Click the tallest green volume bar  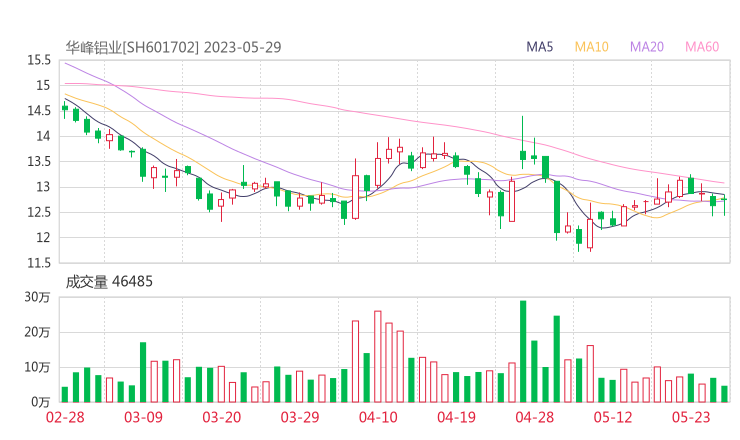click(523, 352)
